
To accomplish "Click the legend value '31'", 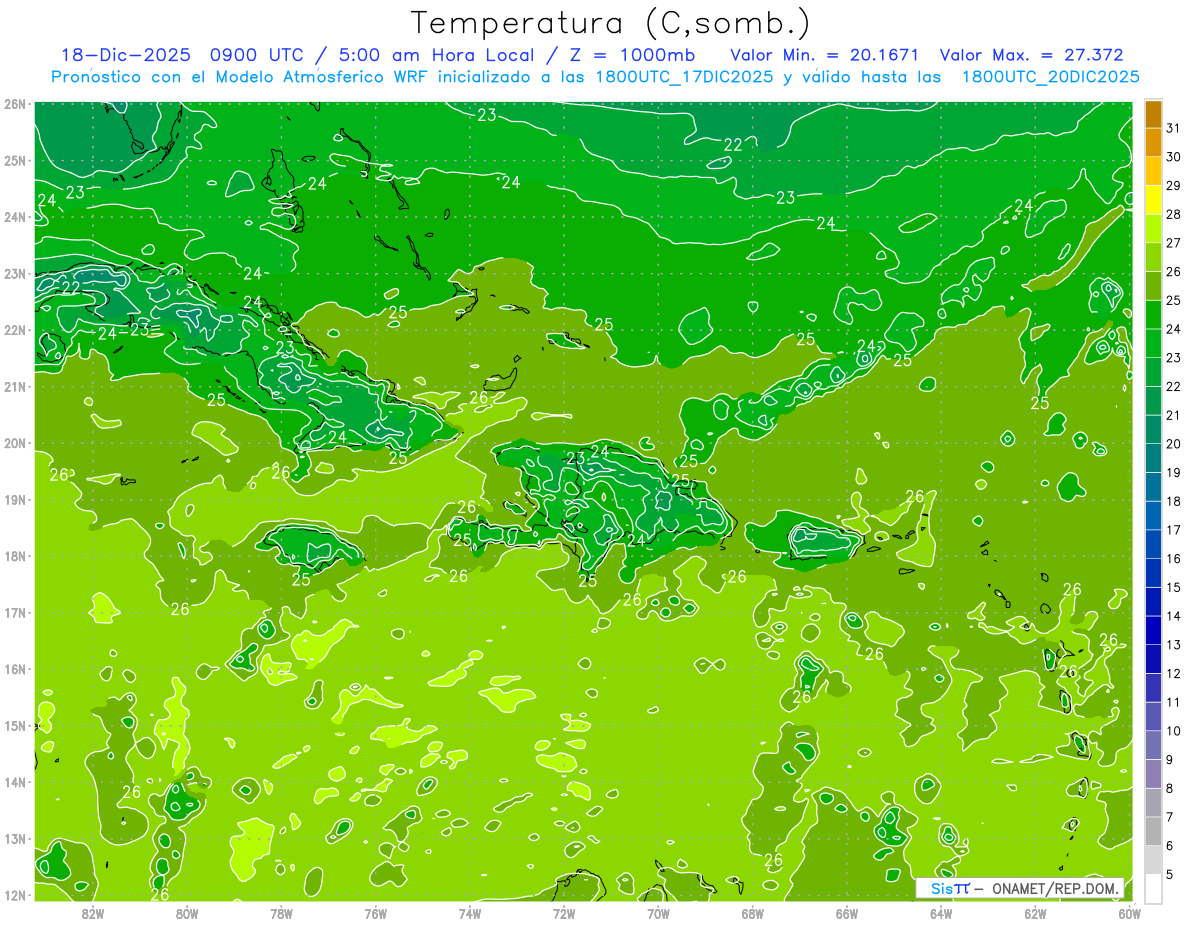I will coord(1174,128).
